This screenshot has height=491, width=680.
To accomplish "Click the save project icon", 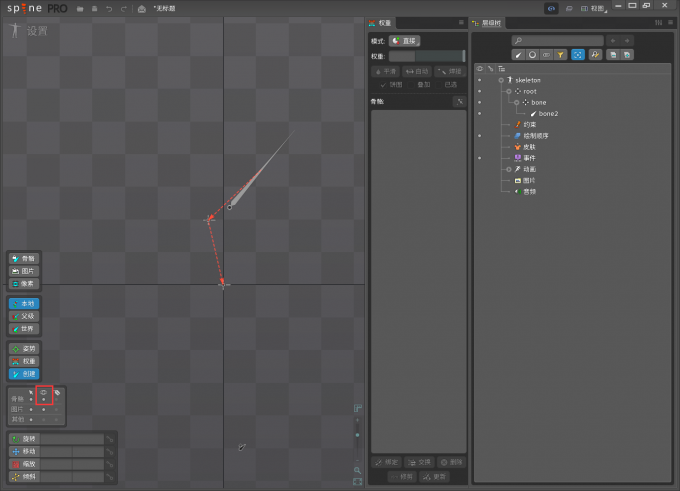I will [x=94, y=9].
